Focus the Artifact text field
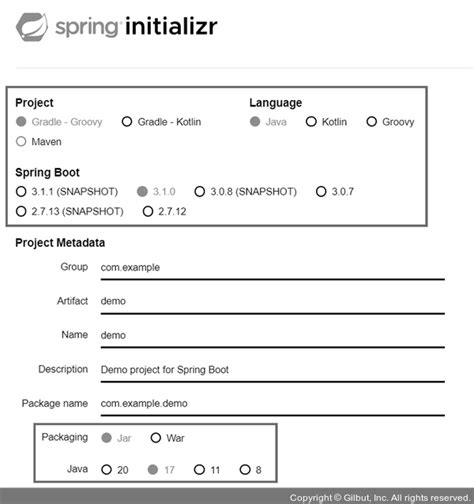The image size is (474, 504). coord(273,302)
